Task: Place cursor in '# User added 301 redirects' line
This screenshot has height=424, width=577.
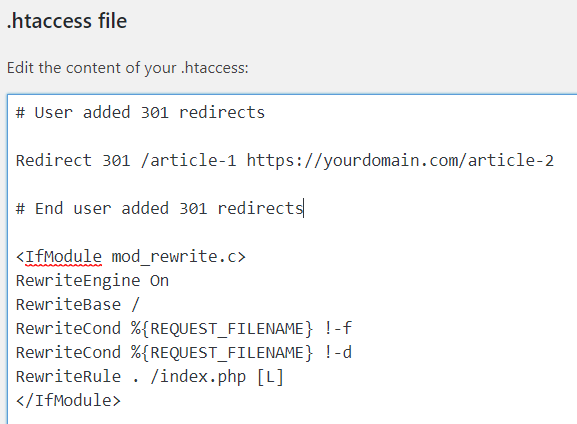Action: pos(140,113)
